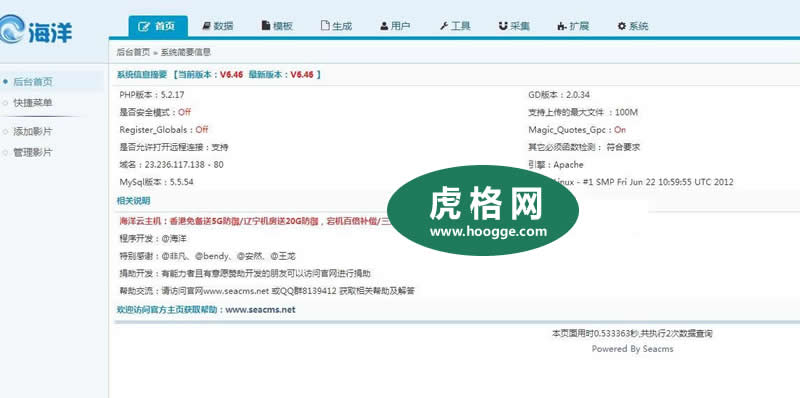Go to the 生成 tab
This screenshot has height=398, width=800.
[336, 26]
